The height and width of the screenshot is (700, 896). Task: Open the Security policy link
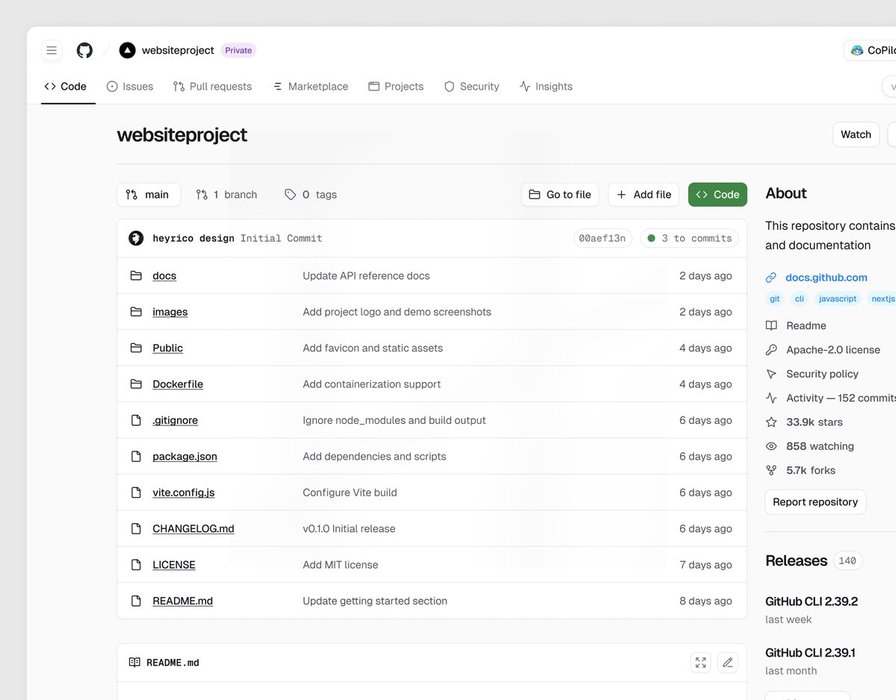(x=822, y=374)
